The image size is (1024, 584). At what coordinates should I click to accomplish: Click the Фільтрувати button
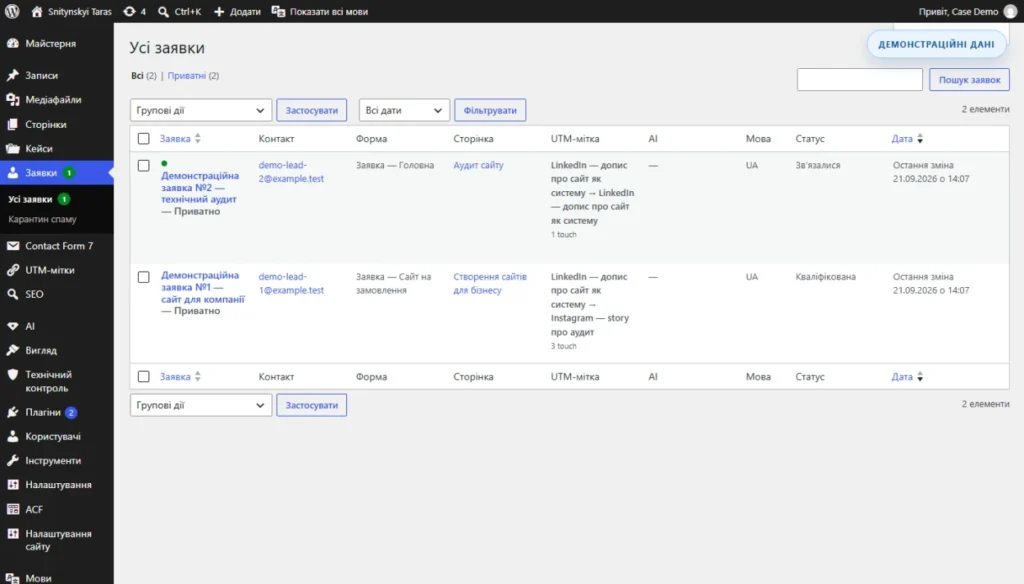point(490,110)
